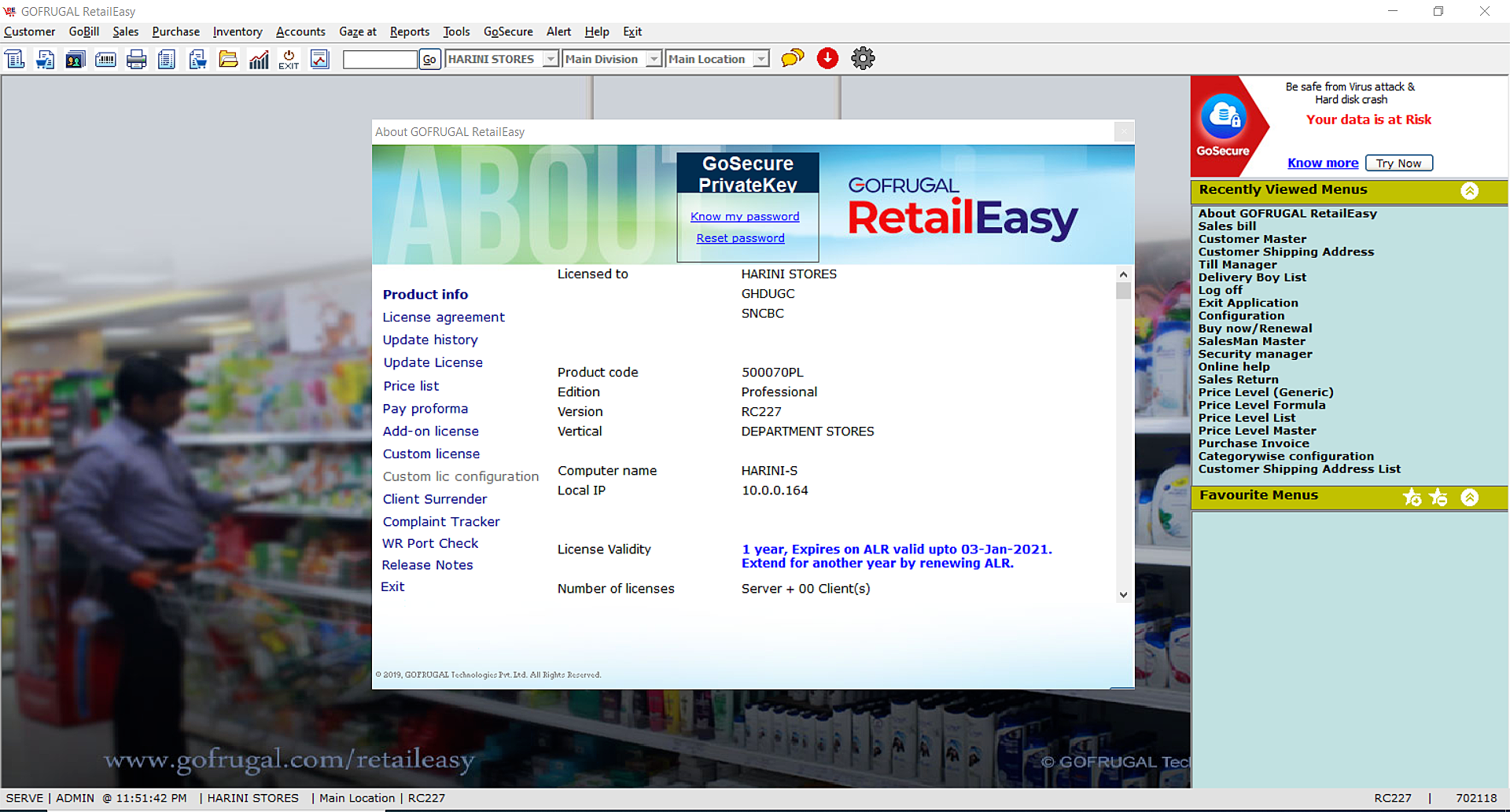Click the EXIT power icon in toolbar
The height and width of the screenshot is (812, 1510).
click(289, 59)
